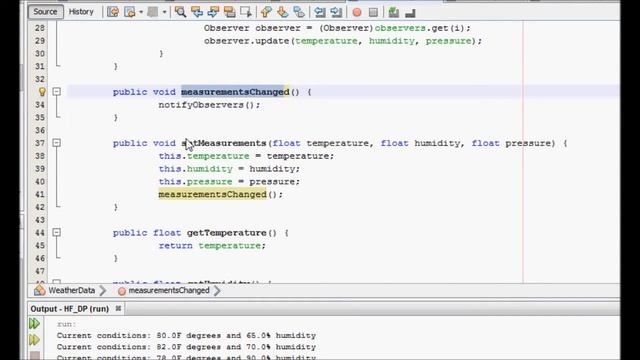This screenshot has width=640, height=360.
Task: Find the previous occurrence
Action: click(x=197, y=12)
